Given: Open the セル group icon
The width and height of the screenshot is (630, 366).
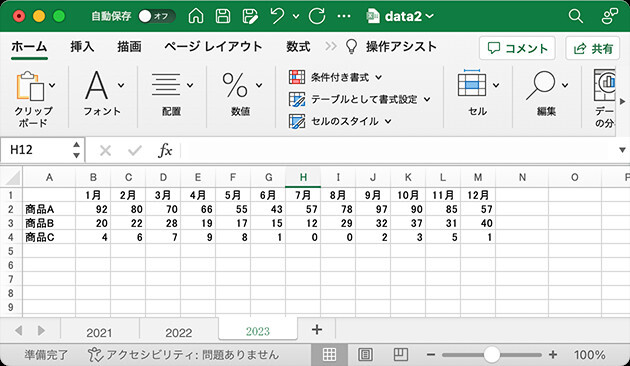Looking at the screenshot, I should (472, 84).
